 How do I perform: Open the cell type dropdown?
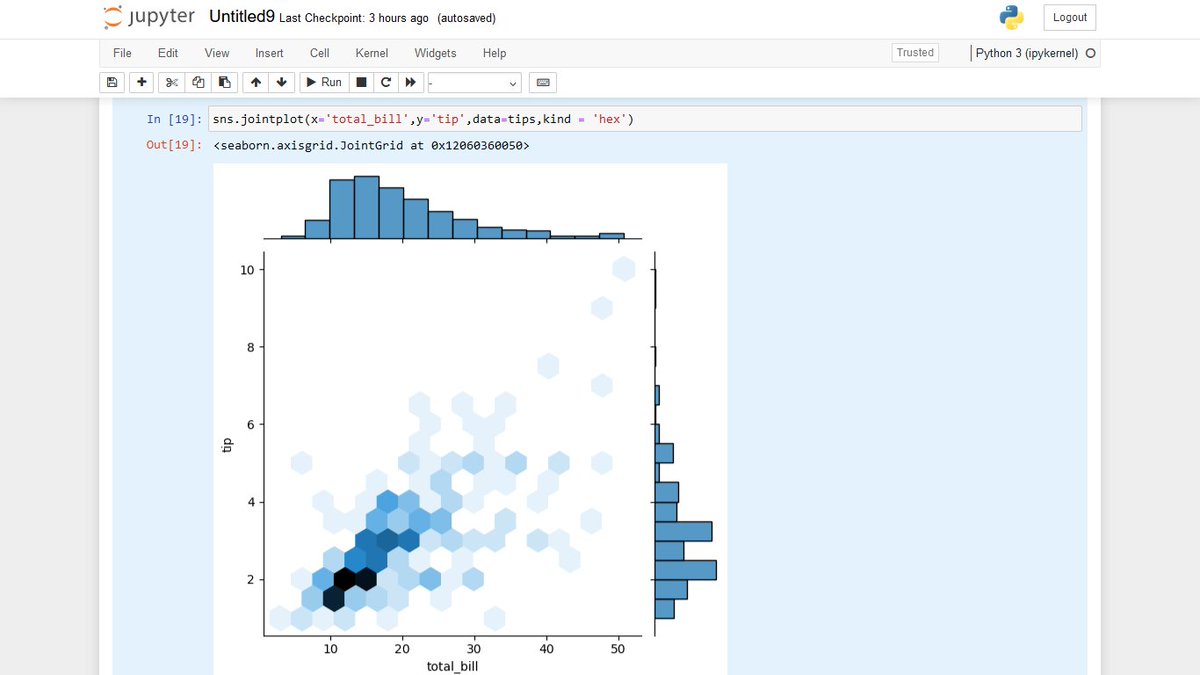pos(475,82)
